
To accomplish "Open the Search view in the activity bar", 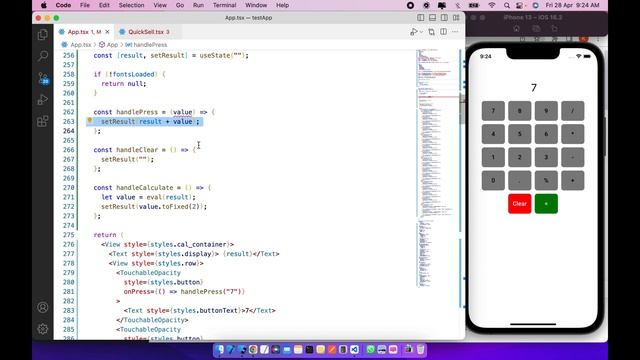I will click(x=42, y=56).
